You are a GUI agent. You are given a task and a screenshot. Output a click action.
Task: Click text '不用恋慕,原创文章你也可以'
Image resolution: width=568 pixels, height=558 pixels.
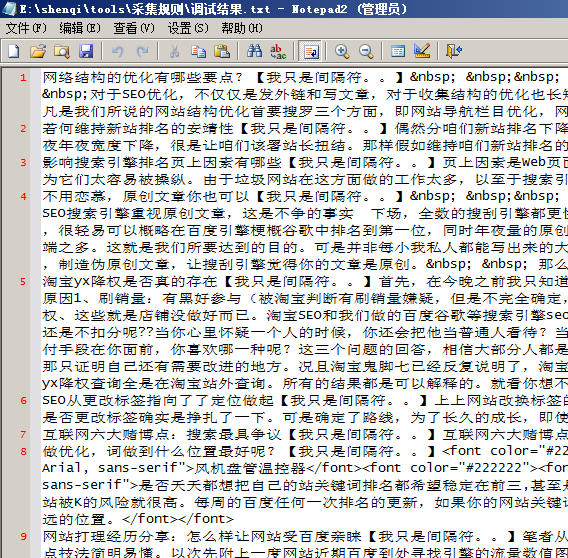(146, 196)
